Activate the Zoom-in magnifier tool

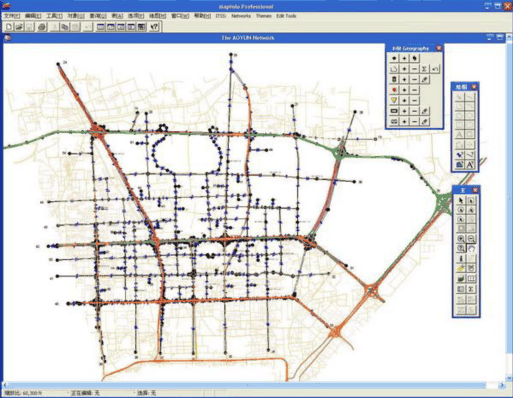461,239
